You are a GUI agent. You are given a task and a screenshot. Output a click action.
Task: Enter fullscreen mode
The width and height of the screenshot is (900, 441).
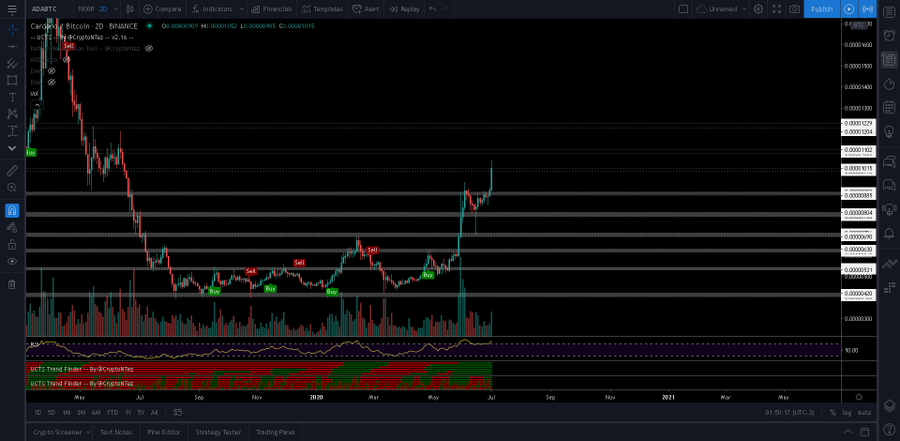point(776,9)
